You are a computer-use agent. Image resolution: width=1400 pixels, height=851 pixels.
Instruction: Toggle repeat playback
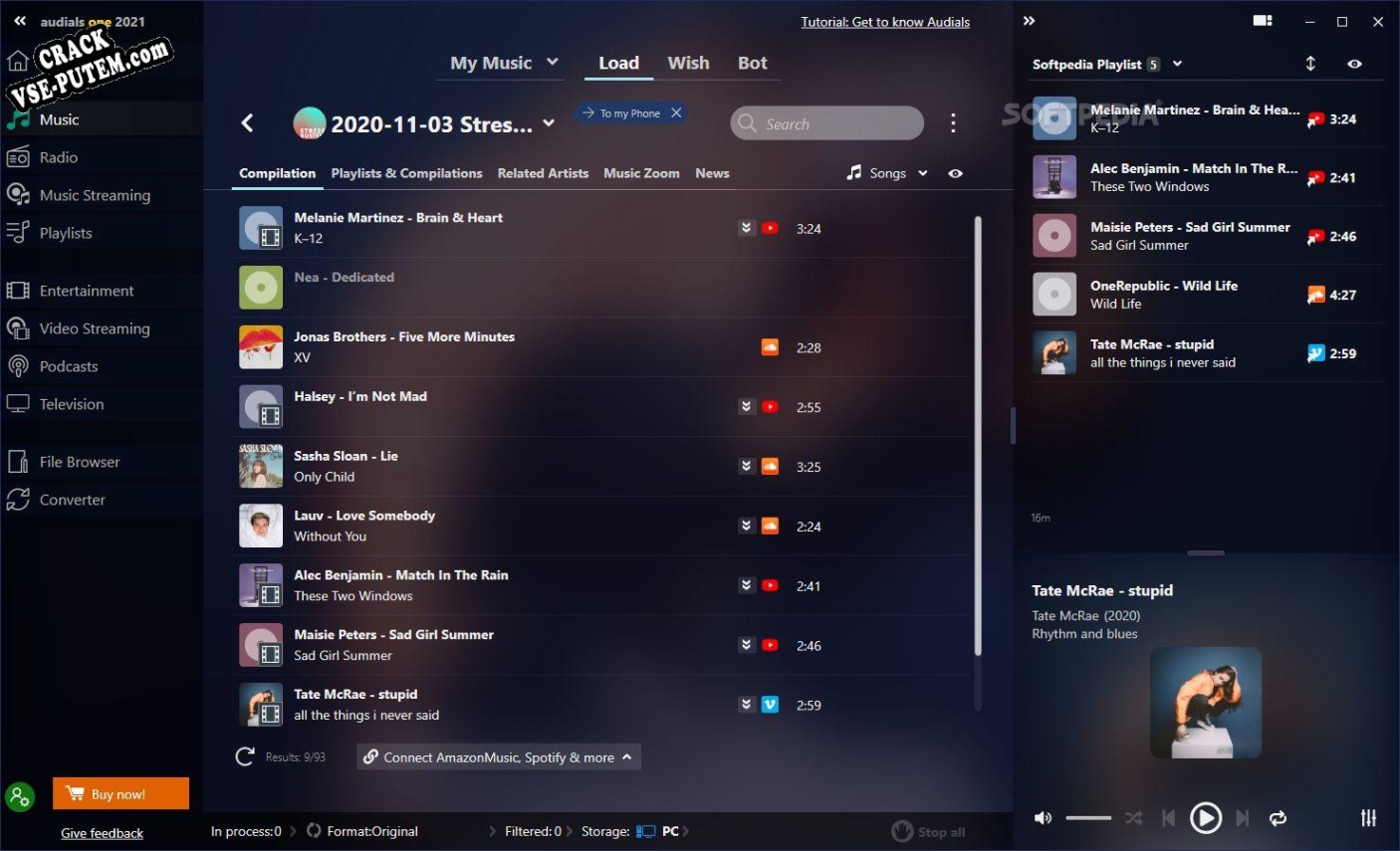pos(1278,818)
